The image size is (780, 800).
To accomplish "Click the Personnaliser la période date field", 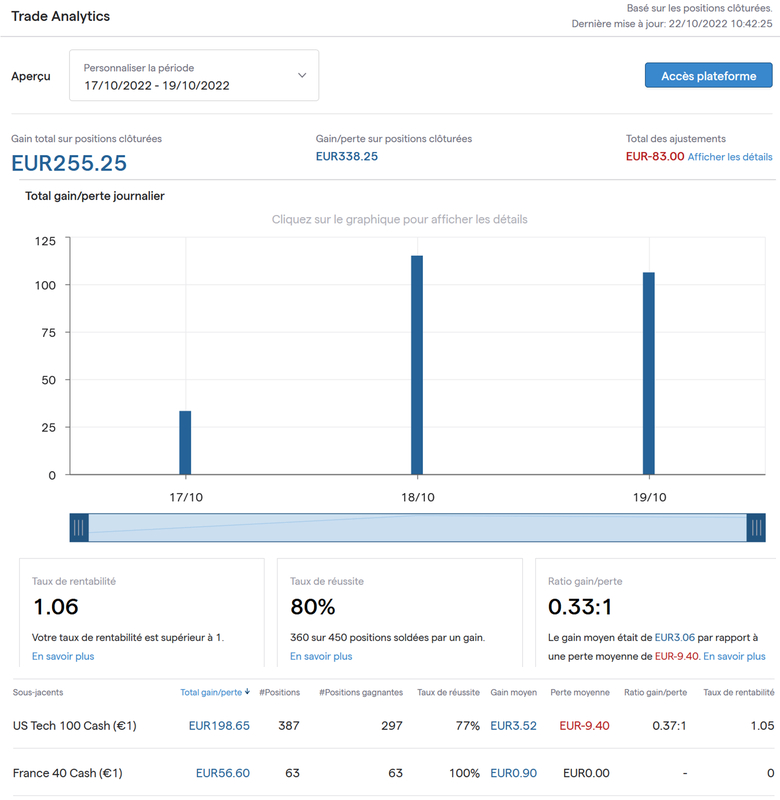I will coord(194,76).
